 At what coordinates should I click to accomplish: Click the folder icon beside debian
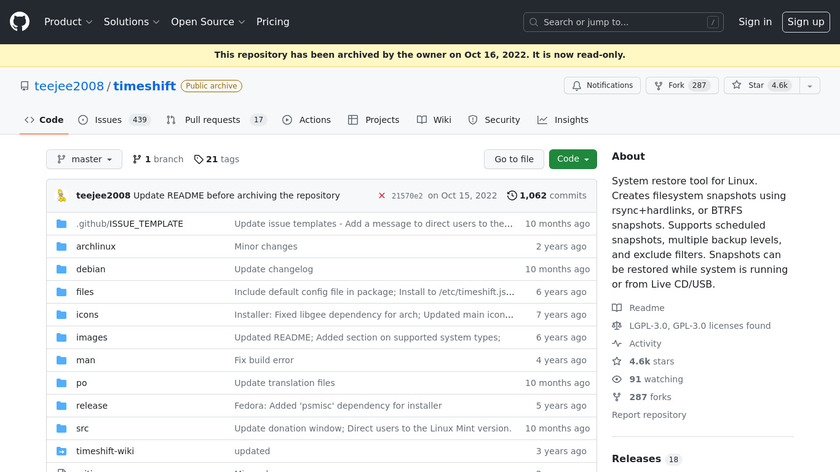pyautogui.click(x=62, y=269)
